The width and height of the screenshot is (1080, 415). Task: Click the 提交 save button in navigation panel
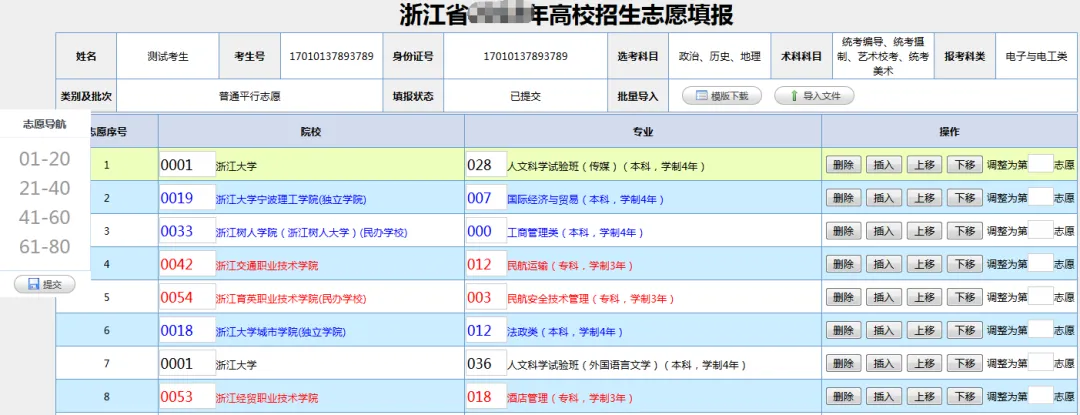[45, 285]
